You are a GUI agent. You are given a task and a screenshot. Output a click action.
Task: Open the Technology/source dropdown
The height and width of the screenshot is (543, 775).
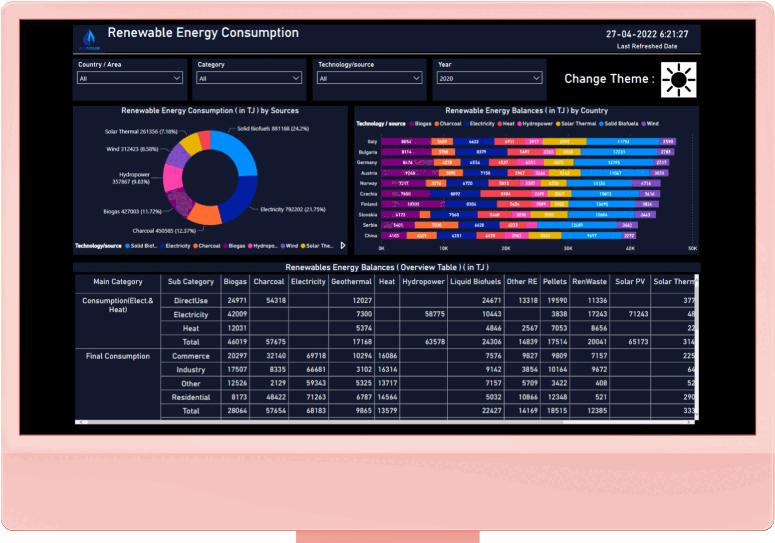(370, 78)
